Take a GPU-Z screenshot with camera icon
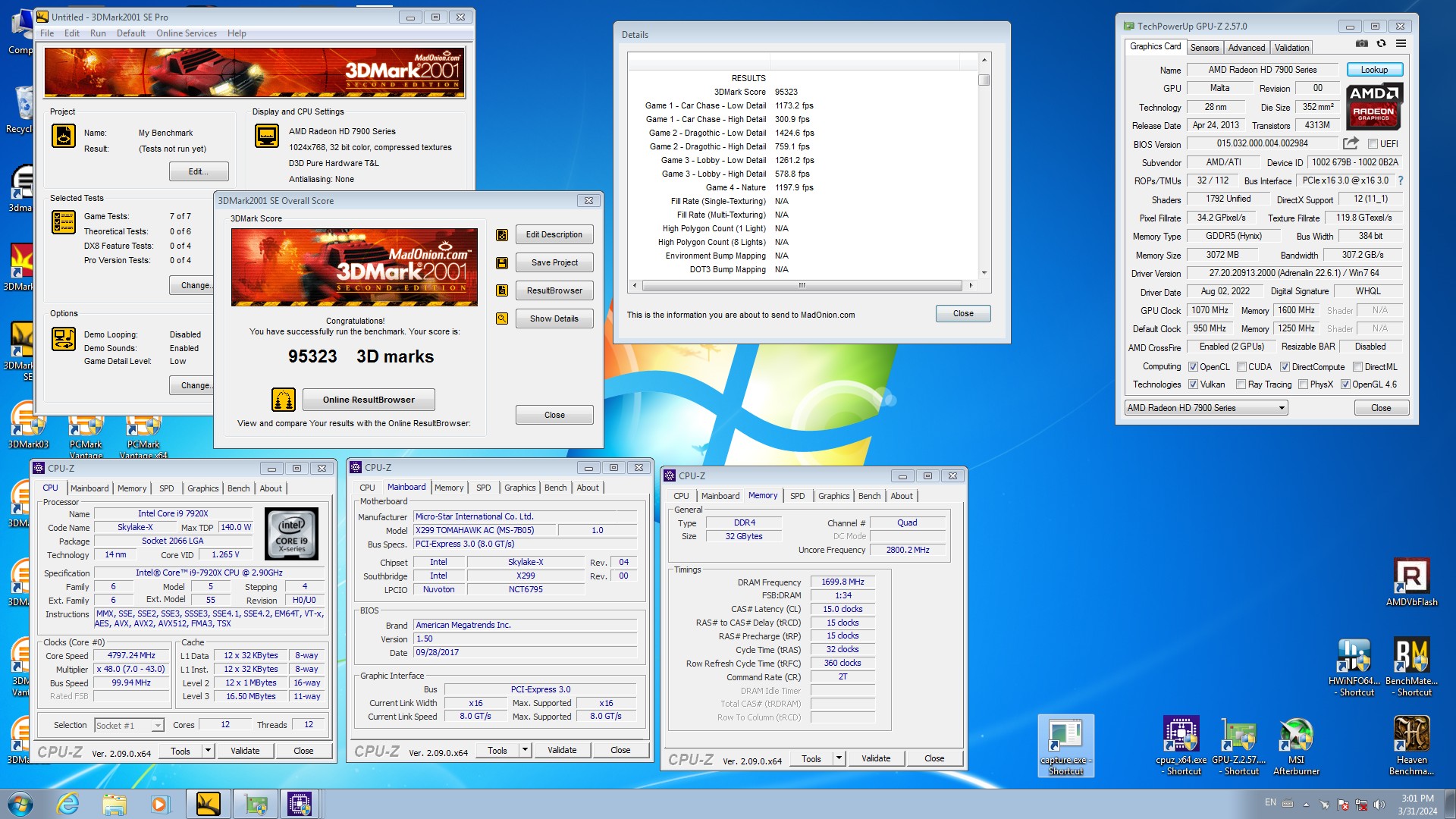Viewport: 1456px width, 819px height. 1362,44
